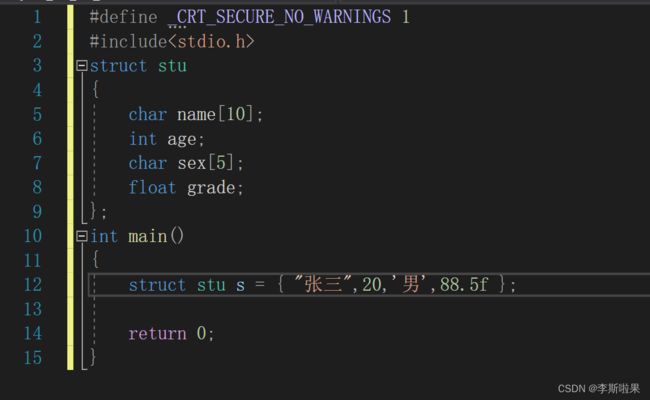Click the 88.5f float literal

(464, 285)
